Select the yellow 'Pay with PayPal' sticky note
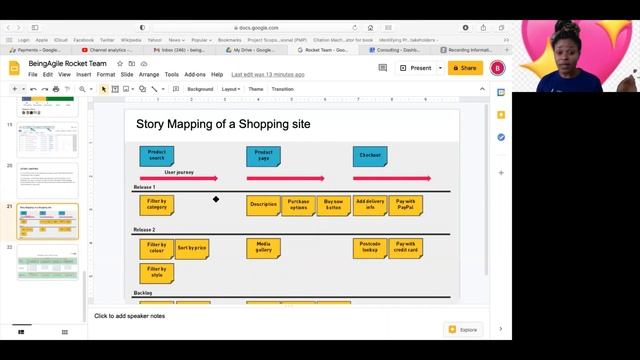 405,205
